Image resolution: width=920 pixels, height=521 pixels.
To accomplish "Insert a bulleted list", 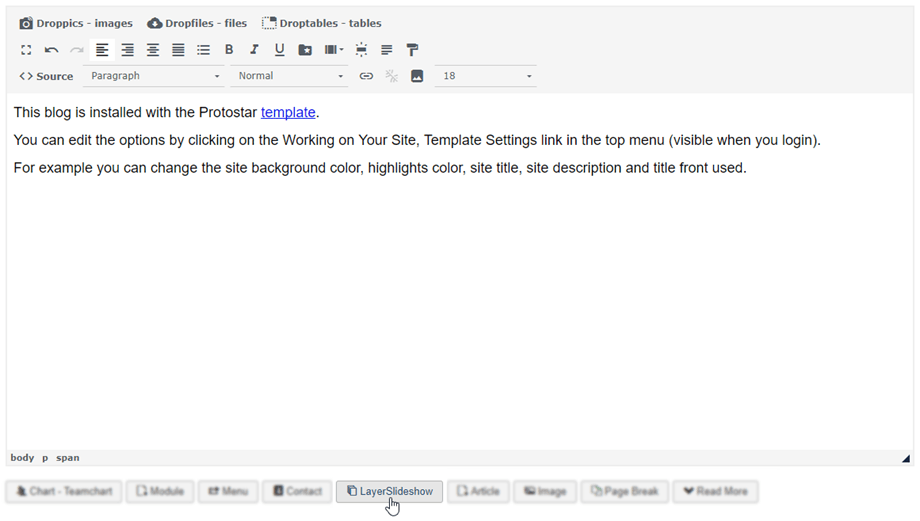I will (x=204, y=50).
